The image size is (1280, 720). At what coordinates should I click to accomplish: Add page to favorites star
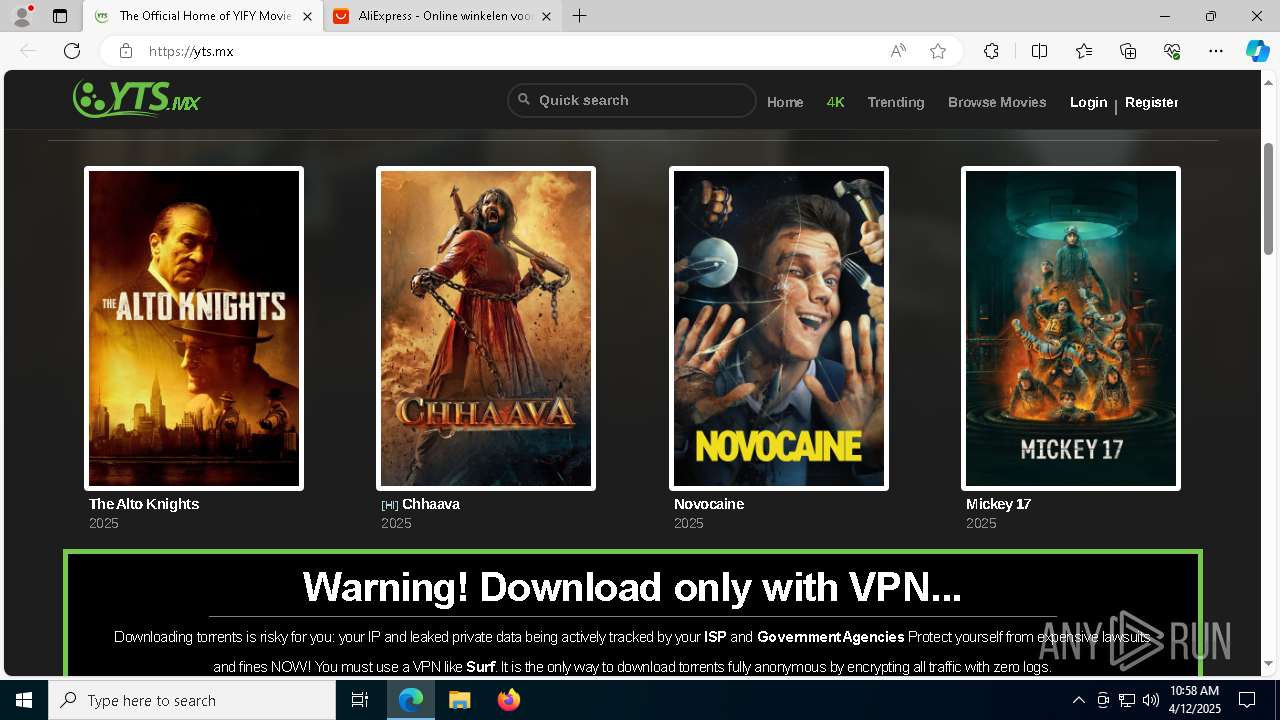pos(938,51)
